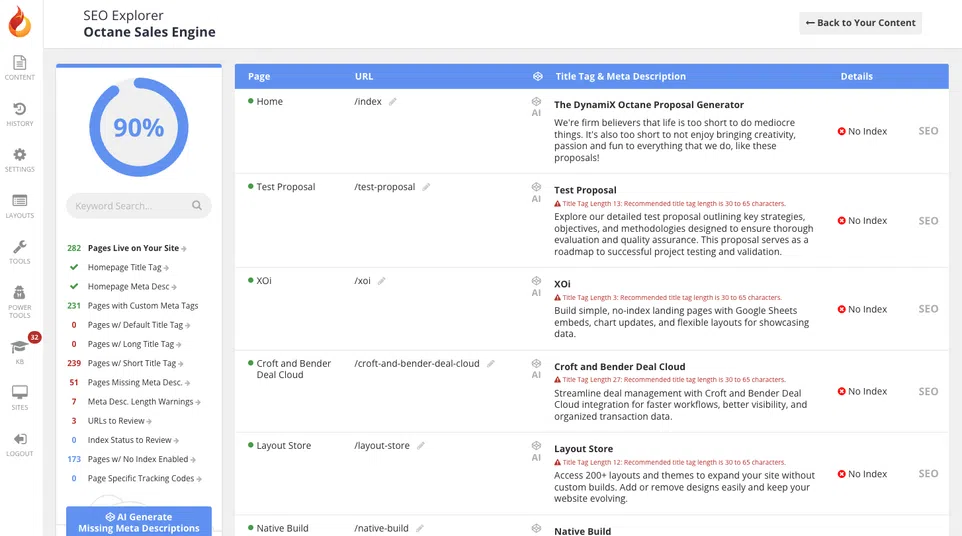Click title "The DynamiX Octane Proposal Generator"

point(648,105)
